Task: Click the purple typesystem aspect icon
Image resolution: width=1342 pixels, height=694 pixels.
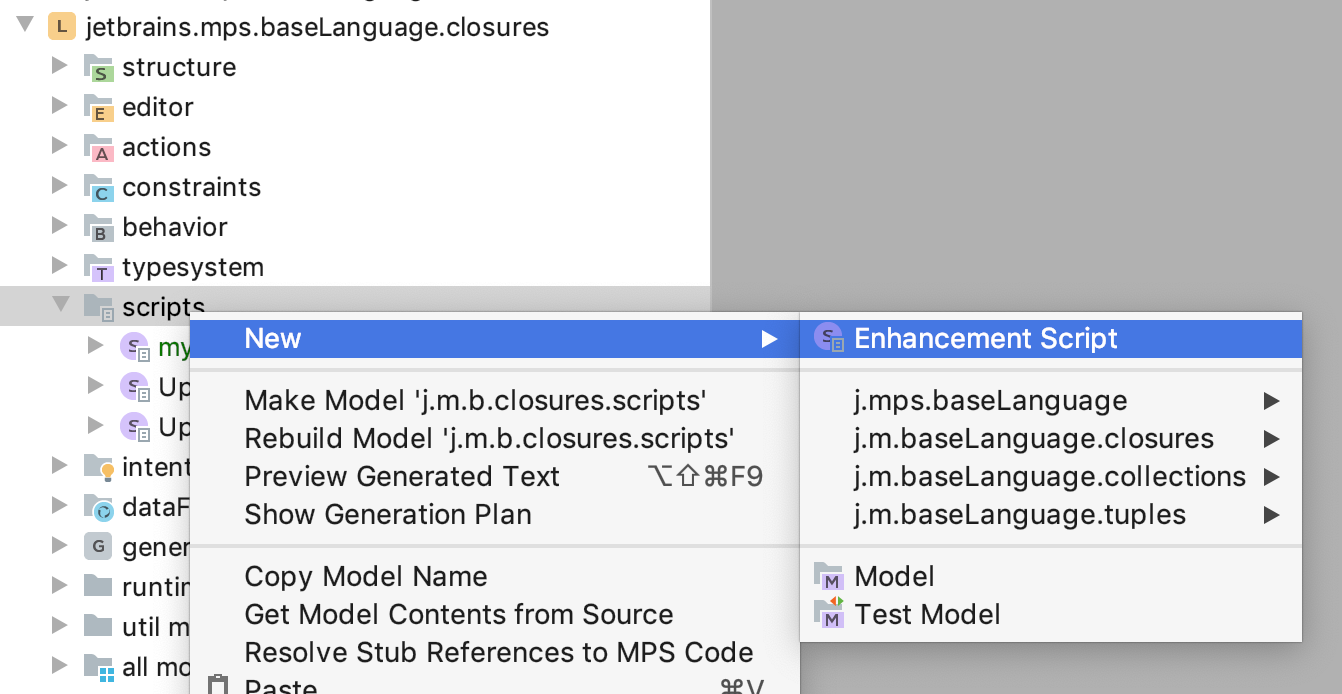Action: [101, 267]
